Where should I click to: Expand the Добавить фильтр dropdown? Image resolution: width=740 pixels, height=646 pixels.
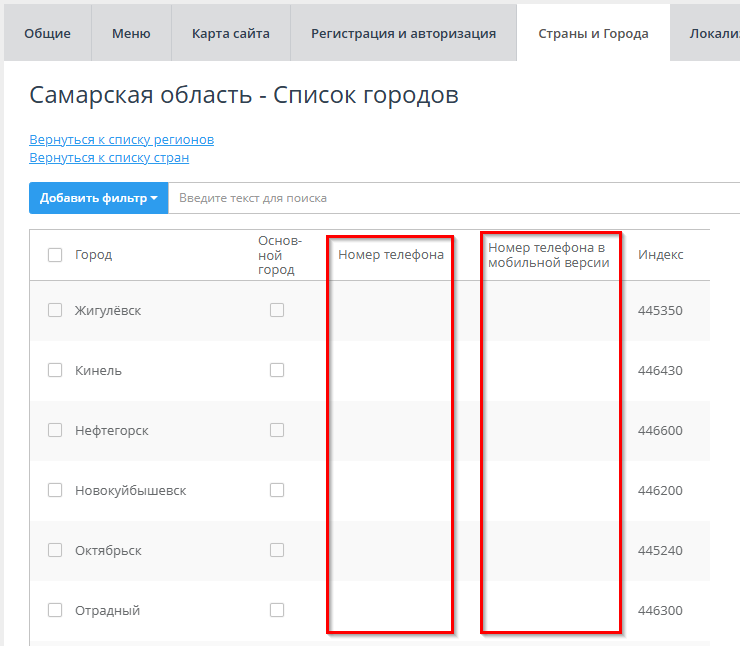click(99, 198)
